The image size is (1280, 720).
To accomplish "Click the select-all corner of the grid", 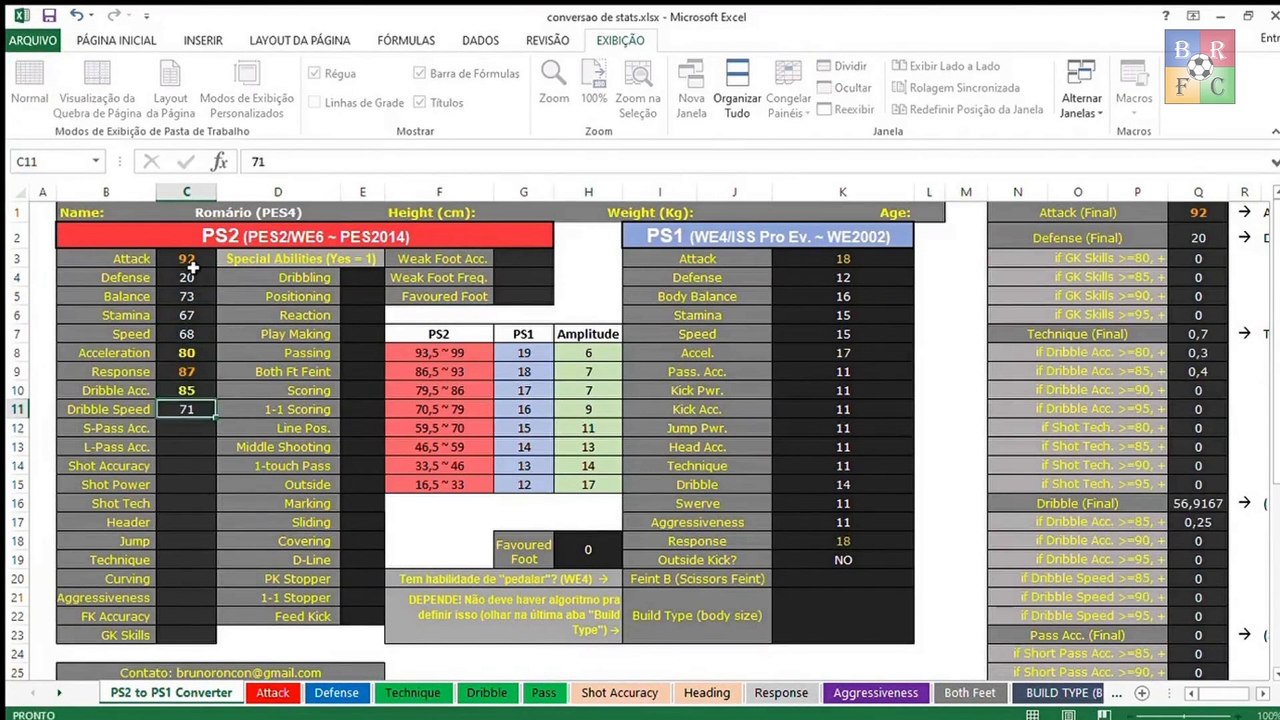I will click(18, 192).
